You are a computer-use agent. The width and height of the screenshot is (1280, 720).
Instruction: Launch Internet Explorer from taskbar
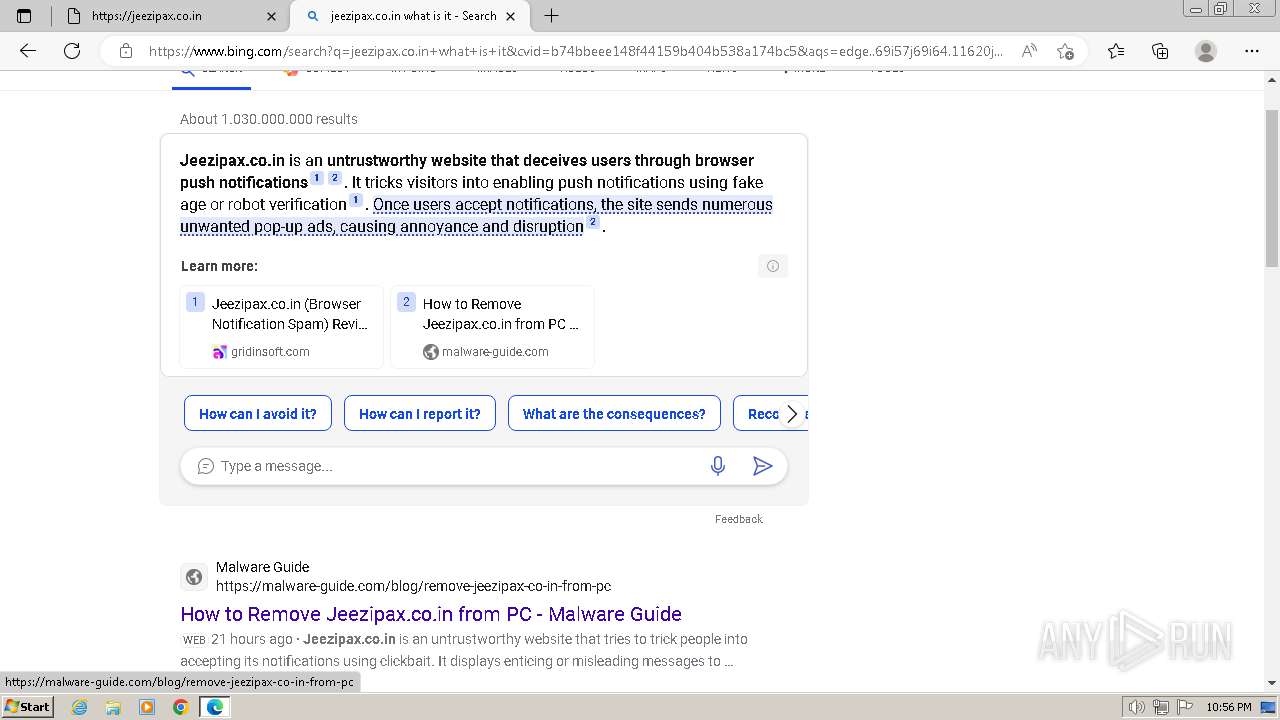[x=80, y=707]
